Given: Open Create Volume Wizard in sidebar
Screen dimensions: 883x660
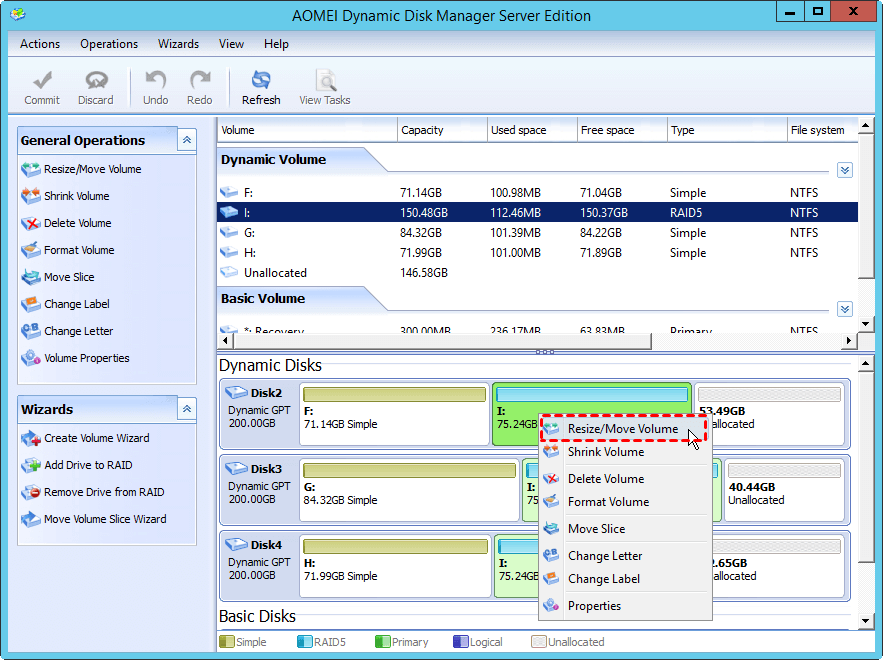Looking at the screenshot, I should point(96,438).
